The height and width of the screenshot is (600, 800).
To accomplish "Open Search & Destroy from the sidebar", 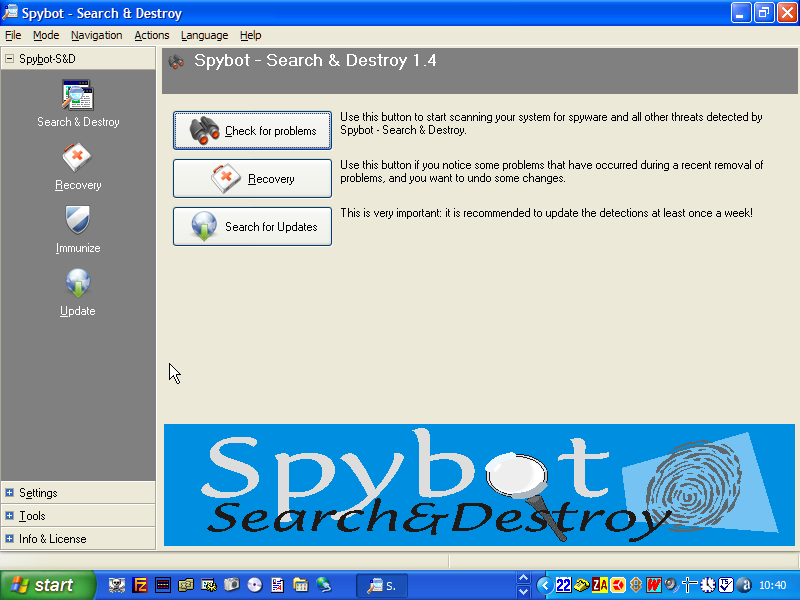I will (78, 103).
